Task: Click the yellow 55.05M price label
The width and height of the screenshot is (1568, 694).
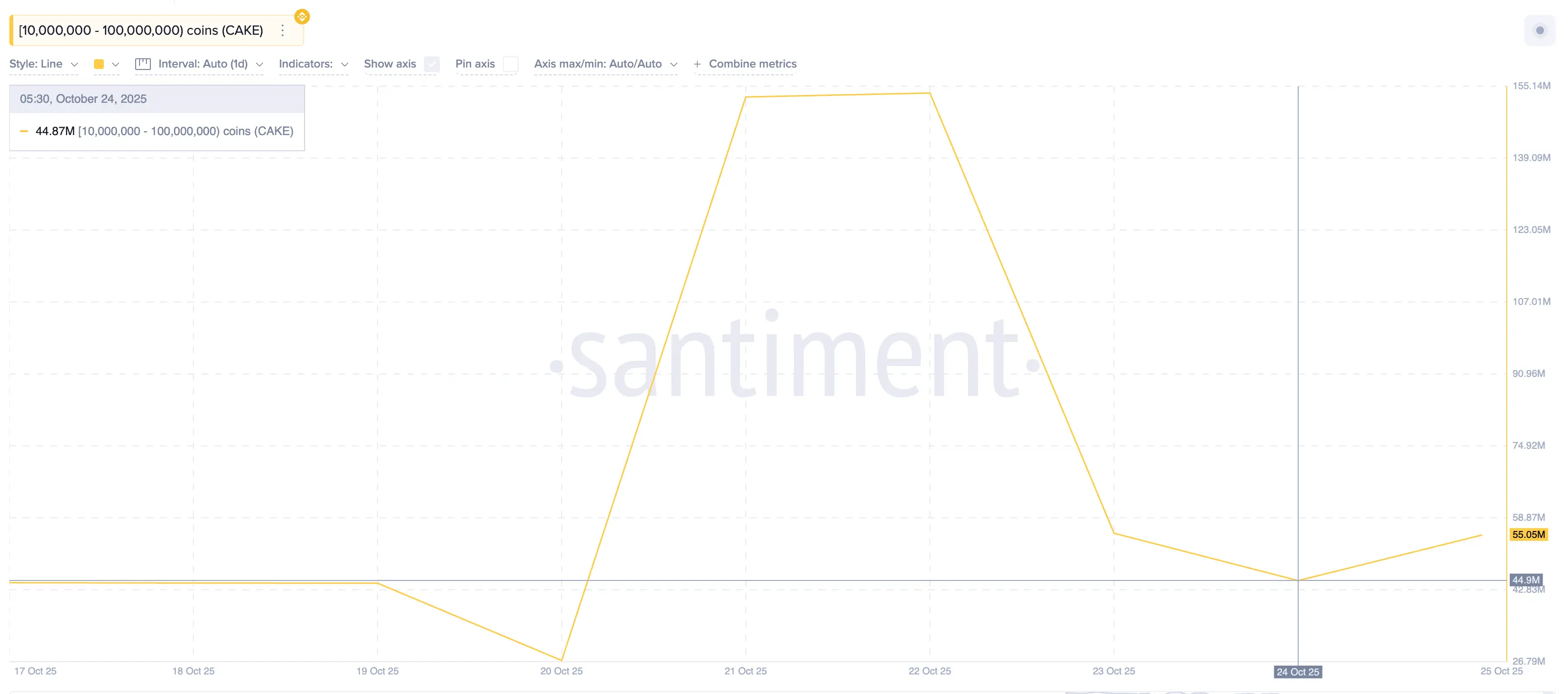Action: click(1528, 534)
